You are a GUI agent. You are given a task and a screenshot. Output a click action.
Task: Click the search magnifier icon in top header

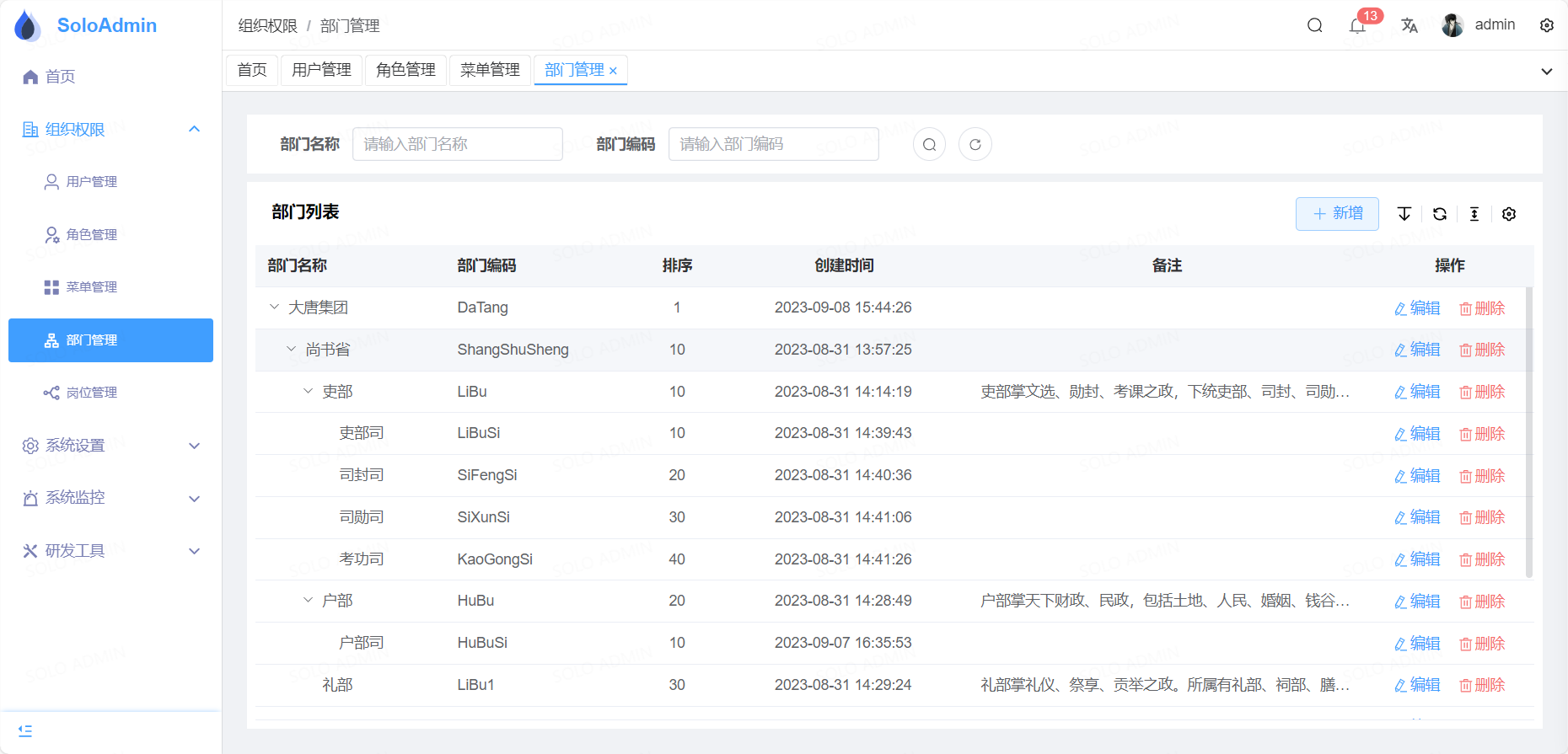[x=1314, y=25]
